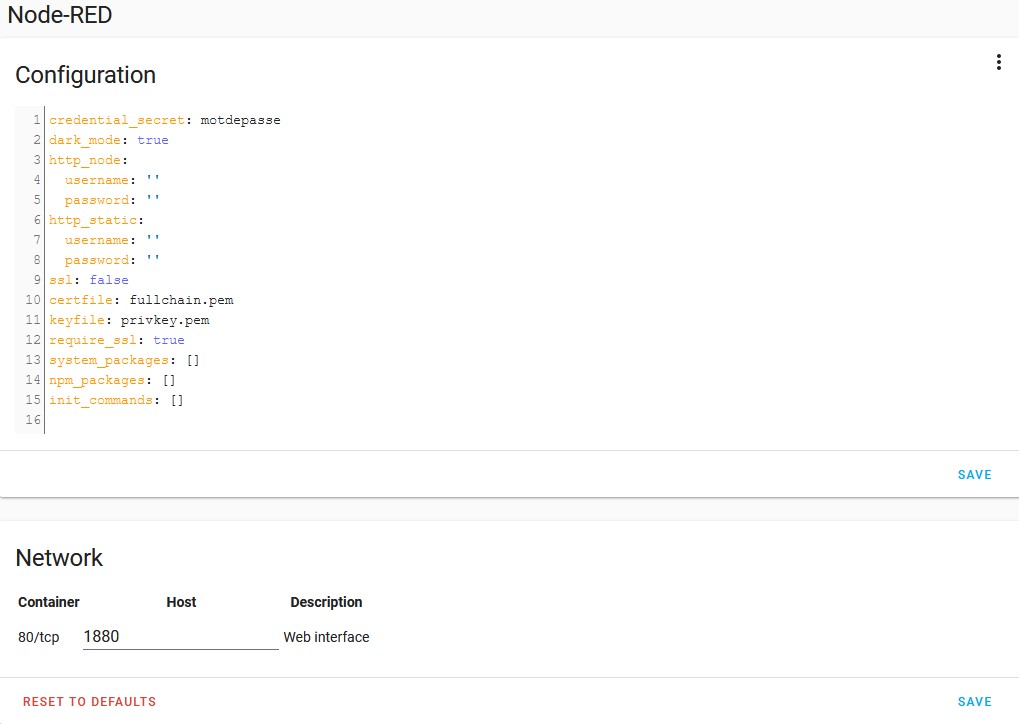1019x724 pixels.
Task: Click the username line under http_static
Action: click(112, 240)
